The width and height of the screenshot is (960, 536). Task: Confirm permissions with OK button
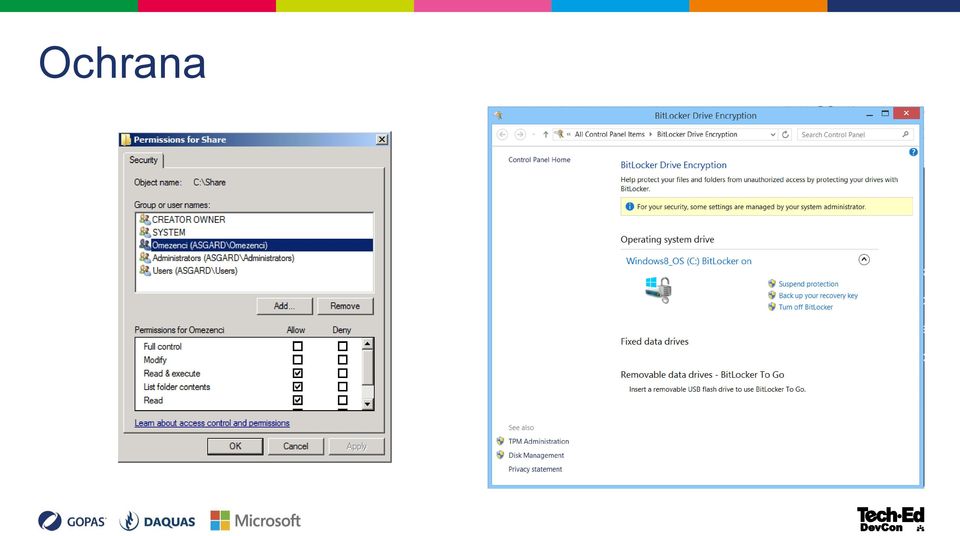pyautogui.click(x=235, y=446)
